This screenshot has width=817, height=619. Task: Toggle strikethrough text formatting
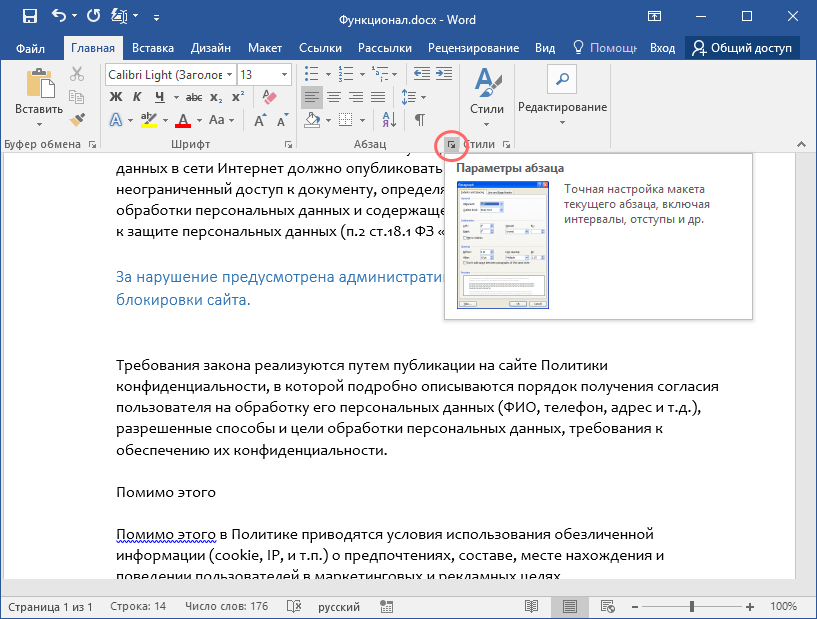(x=194, y=97)
